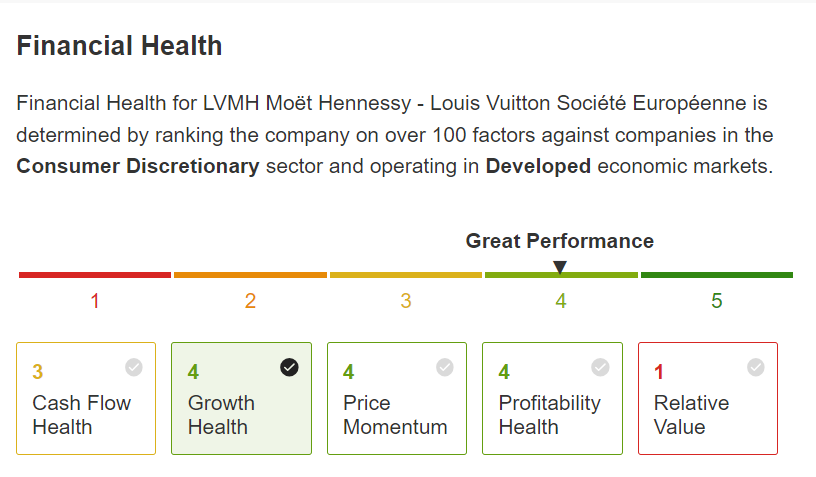Toggle the Profitability Health checkmark icon

600,367
